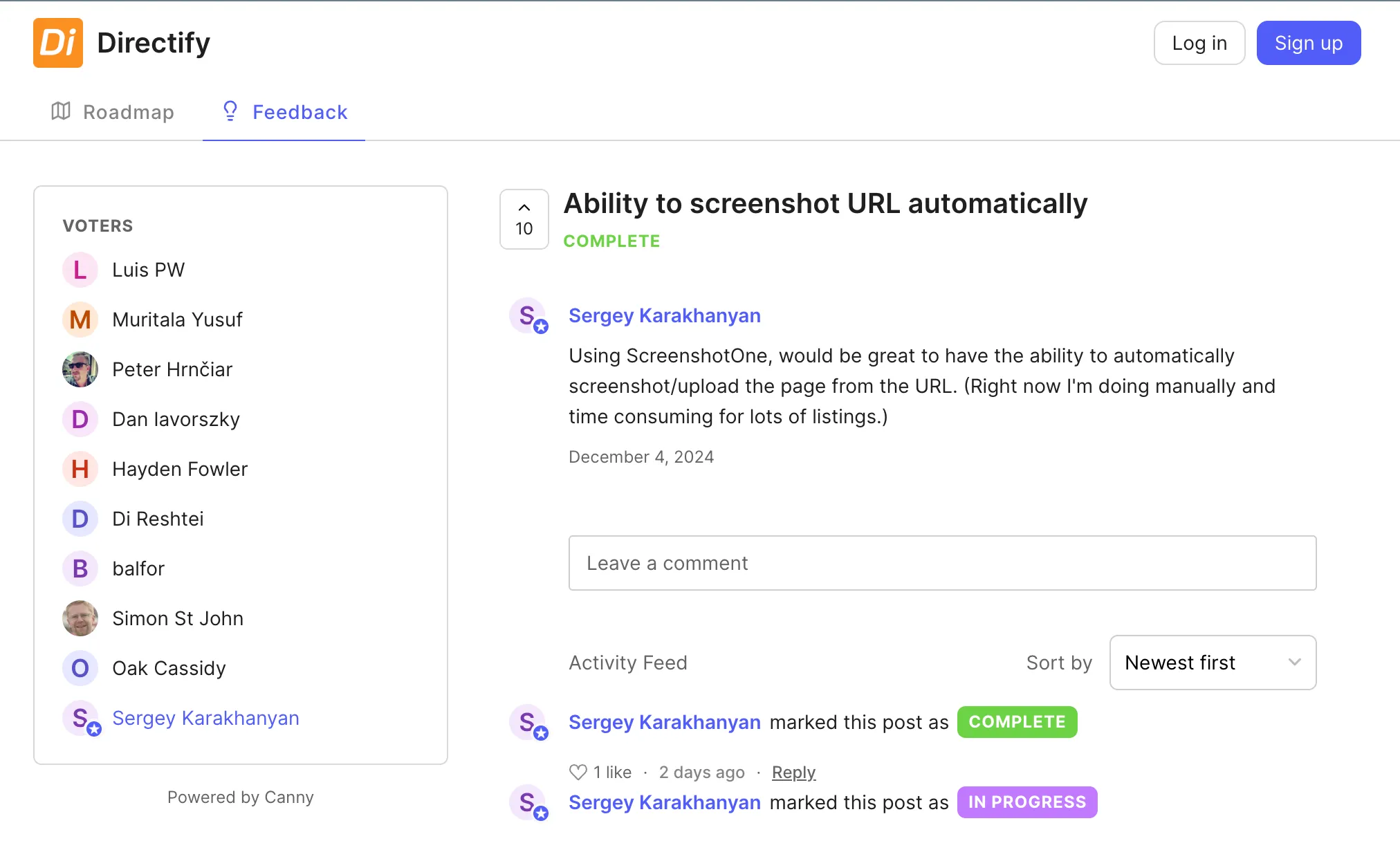
Task: Expand Sergey Karakhanyan's voter profile
Action: coord(205,717)
